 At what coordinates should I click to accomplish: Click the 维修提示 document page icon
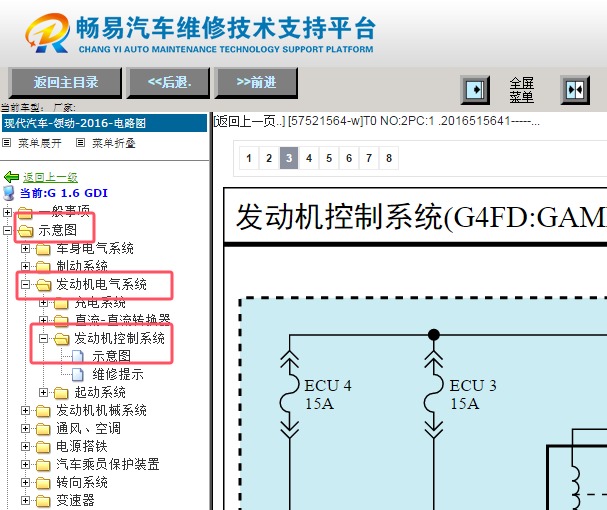pos(78,374)
